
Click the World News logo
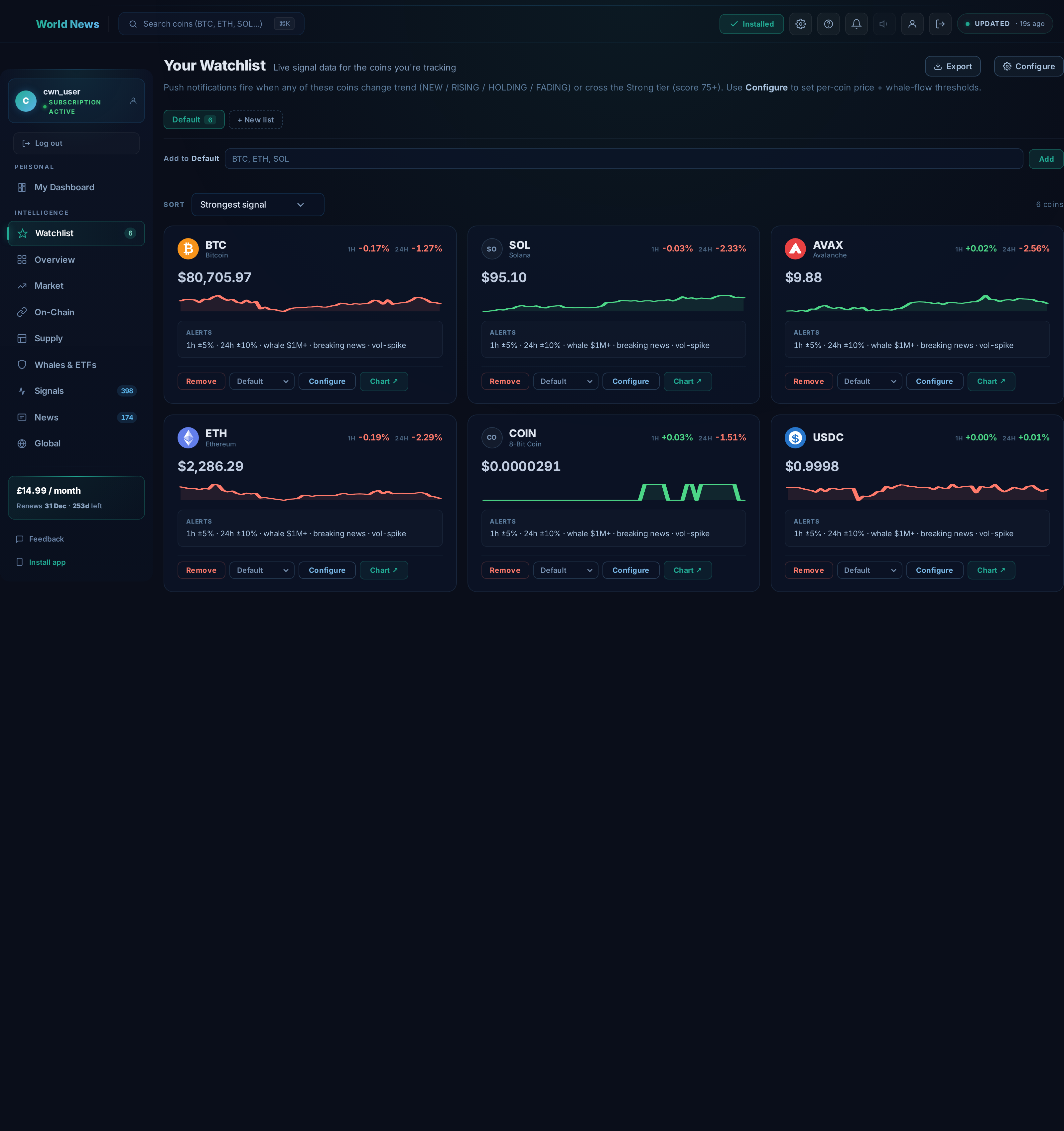[68, 24]
